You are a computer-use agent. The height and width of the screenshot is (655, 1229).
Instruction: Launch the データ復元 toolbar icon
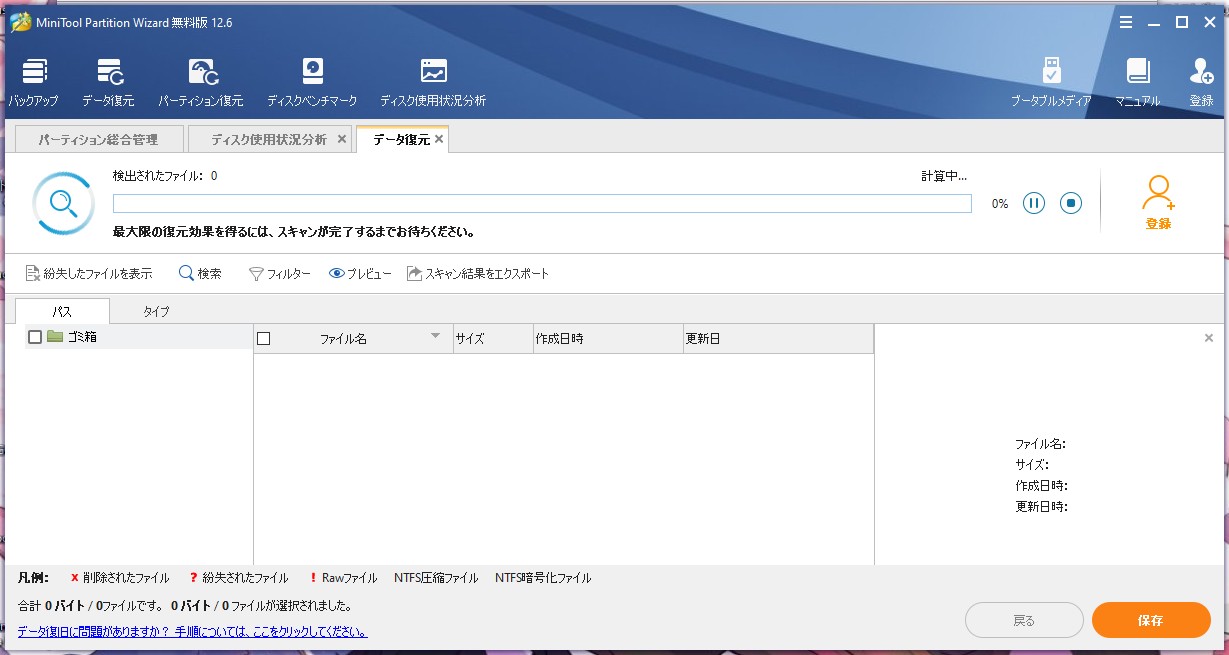pos(108,82)
